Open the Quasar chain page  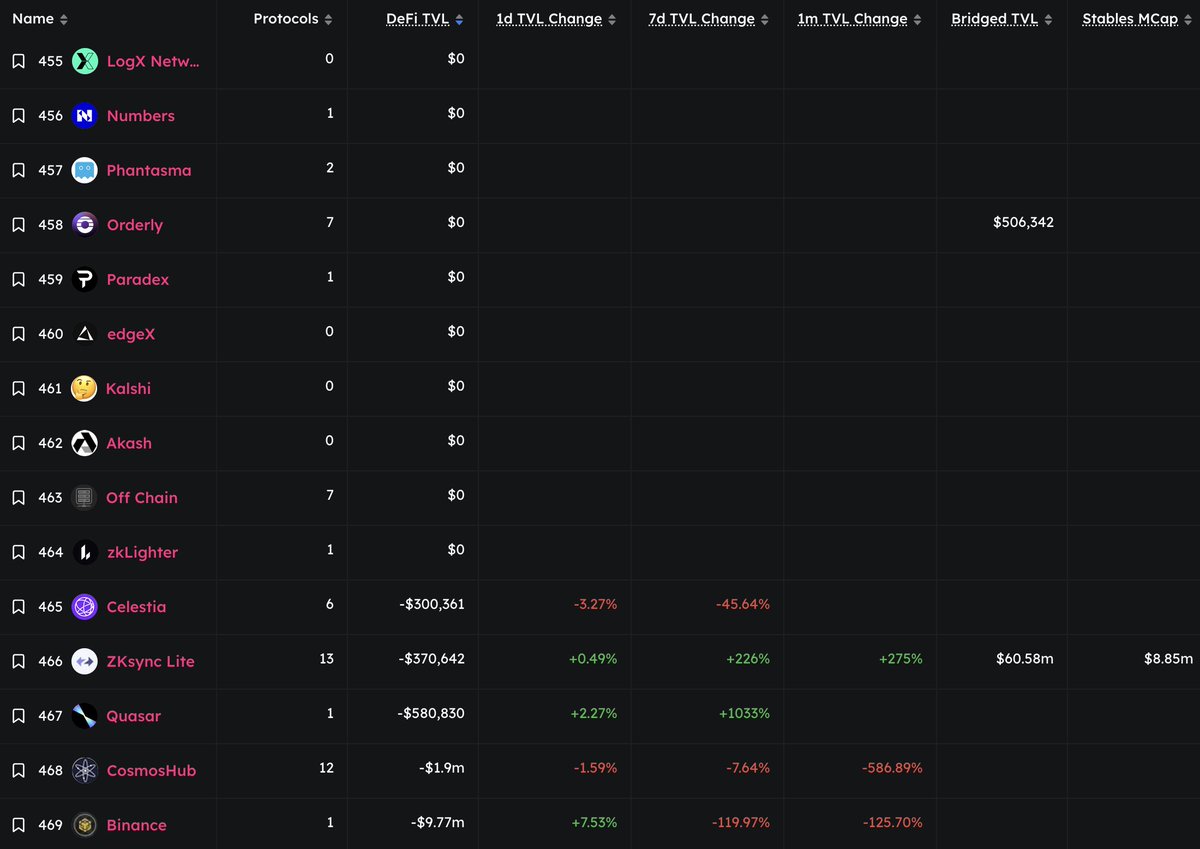(x=133, y=716)
